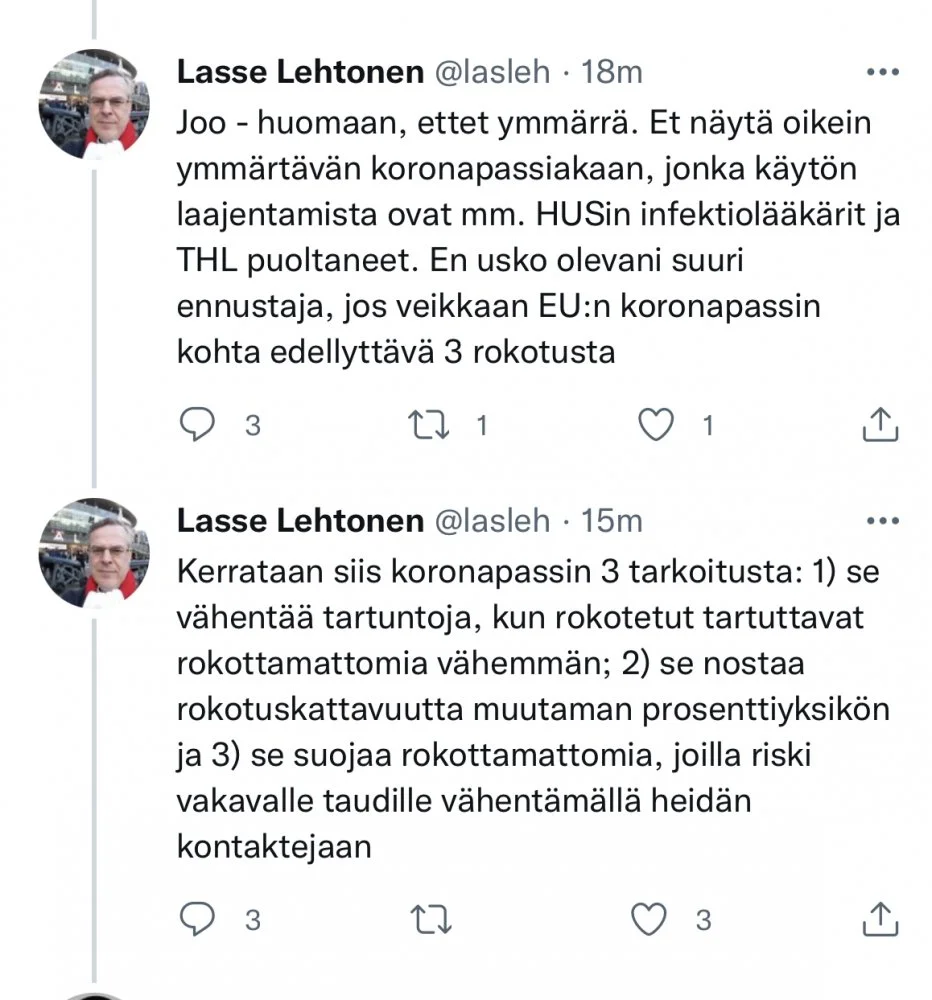Click @lasleh handle on the 15m tweet
Image resolution: width=932 pixels, height=1000 pixels.
click(x=490, y=520)
